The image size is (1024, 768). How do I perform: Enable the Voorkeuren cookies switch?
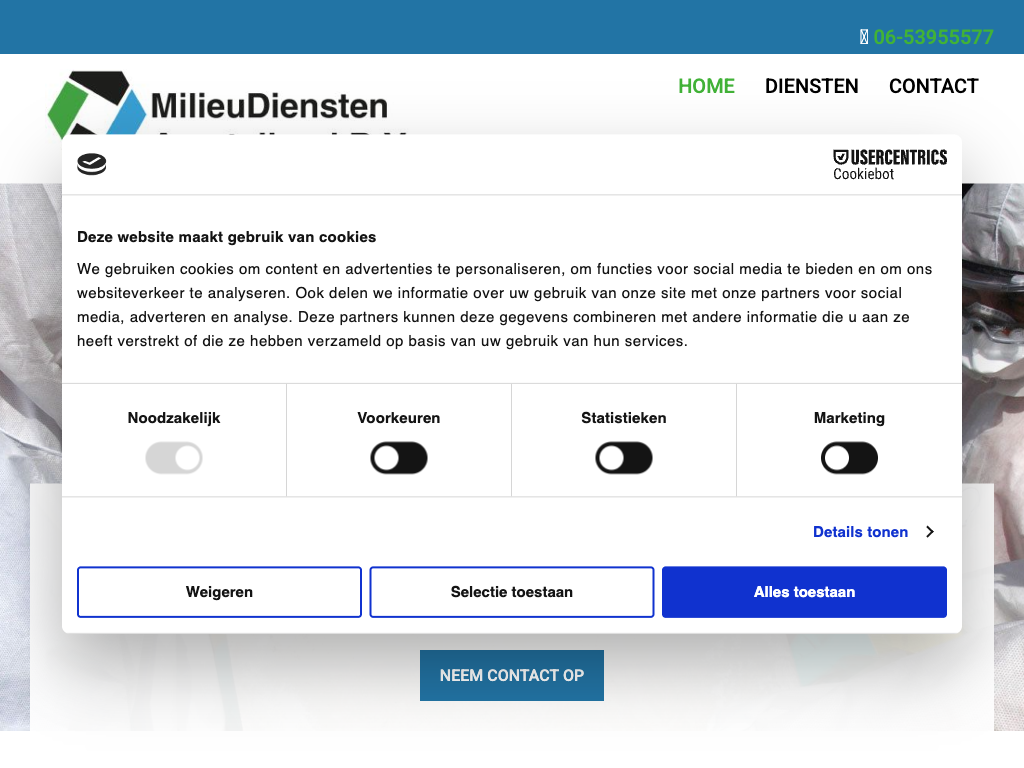coord(399,459)
